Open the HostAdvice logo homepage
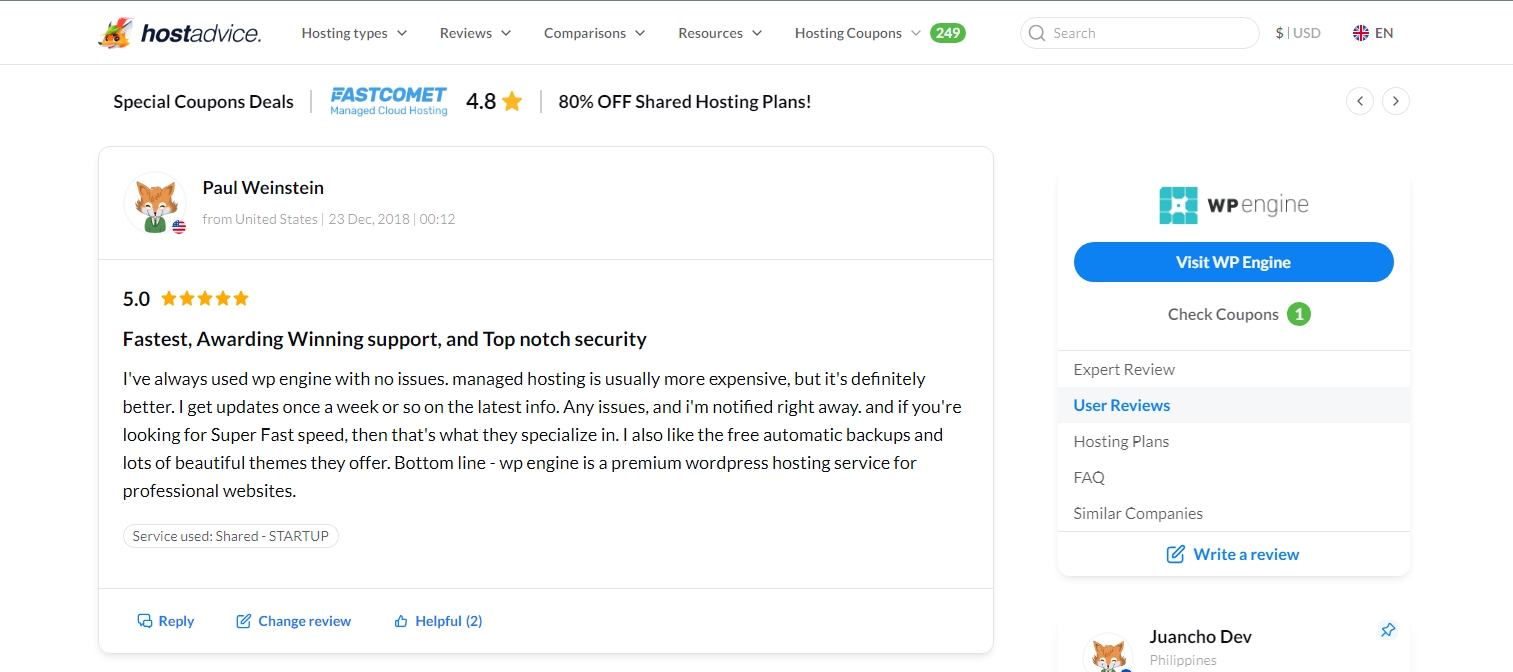1513x672 pixels. (180, 33)
